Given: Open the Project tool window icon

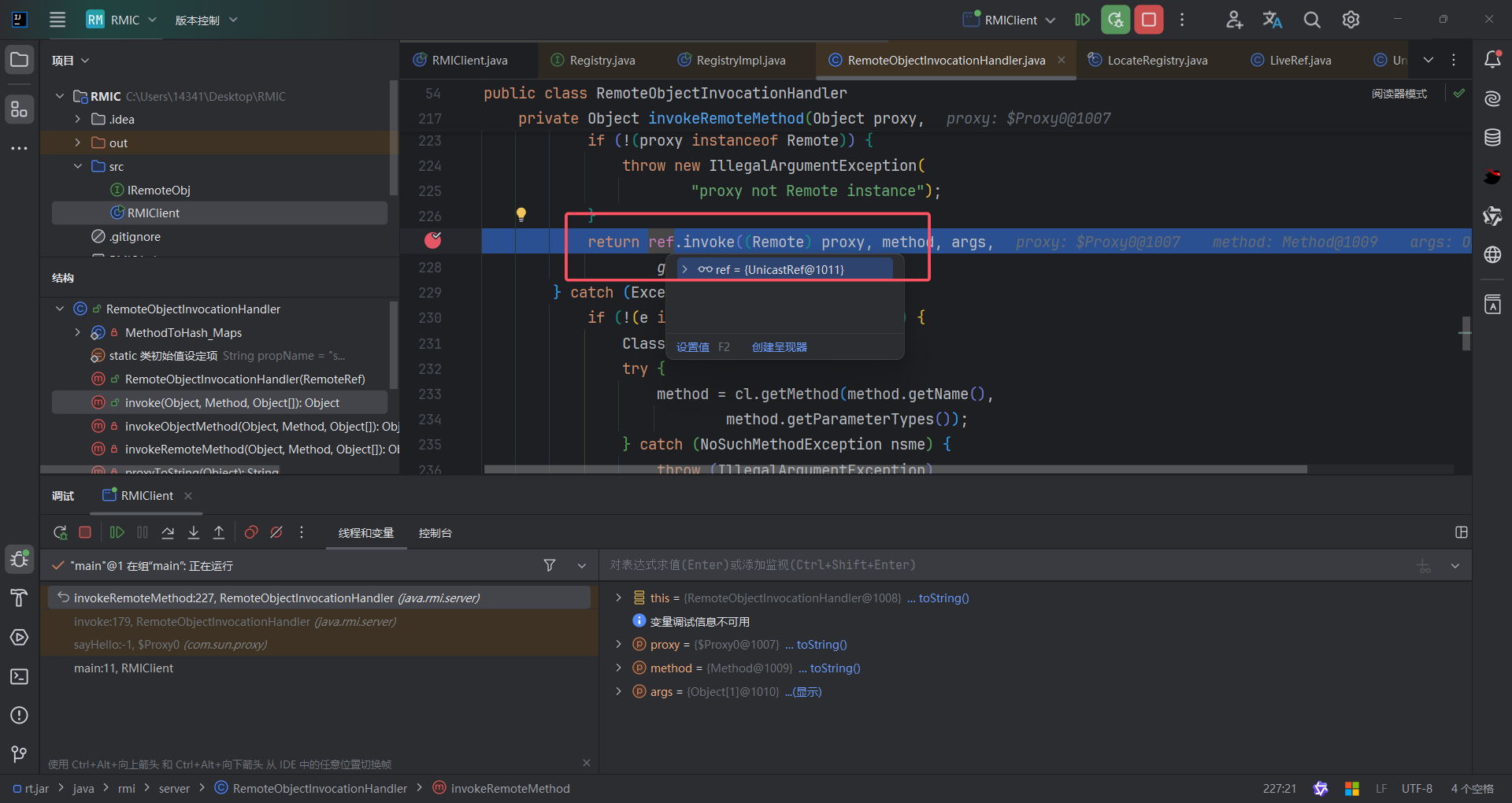Looking at the screenshot, I should click(20, 60).
